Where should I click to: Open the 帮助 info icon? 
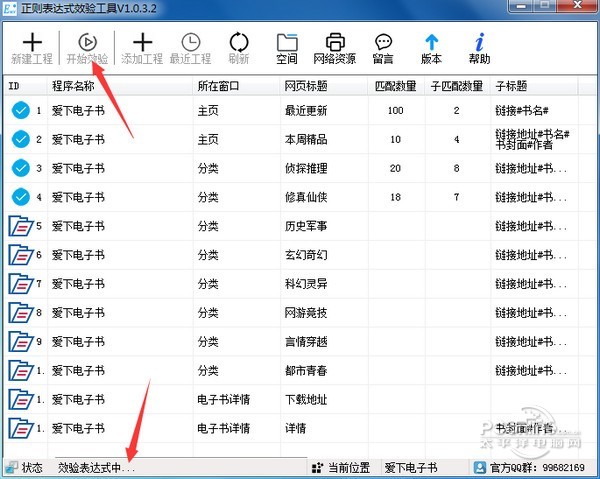click(x=479, y=42)
